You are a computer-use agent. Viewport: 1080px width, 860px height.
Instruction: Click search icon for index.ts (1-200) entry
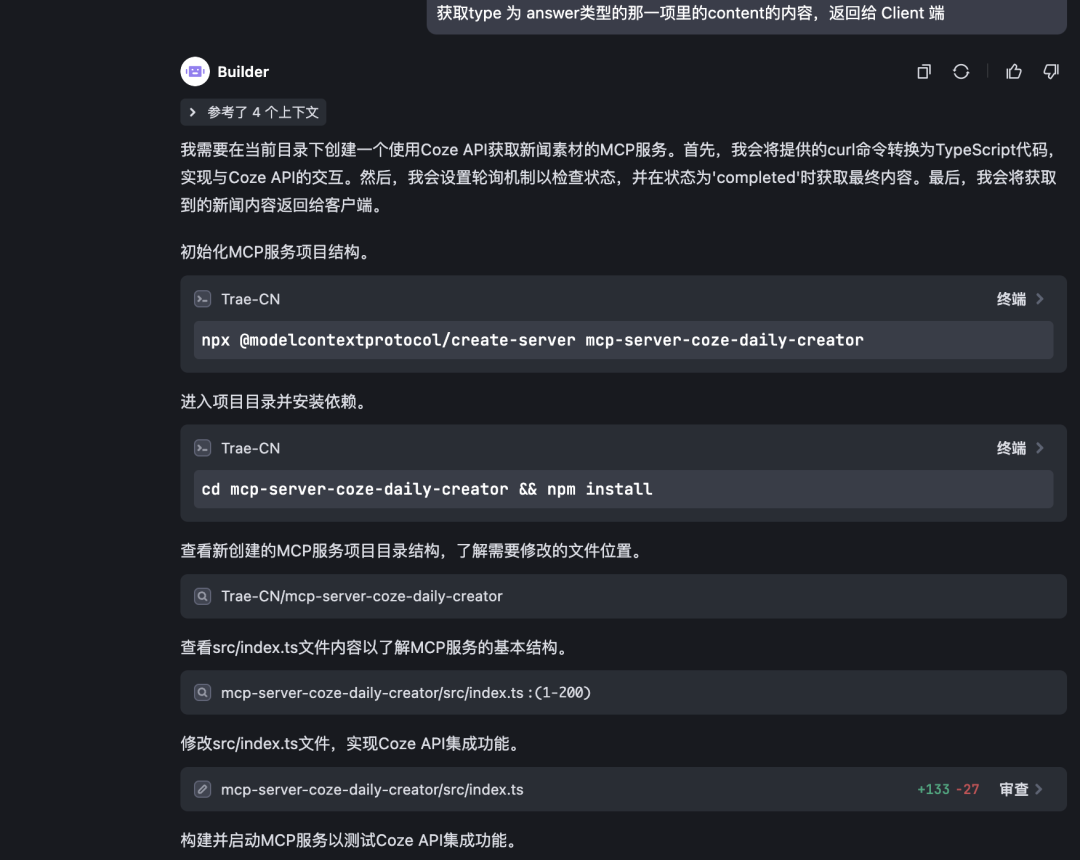pyautogui.click(x=202, y=693)
